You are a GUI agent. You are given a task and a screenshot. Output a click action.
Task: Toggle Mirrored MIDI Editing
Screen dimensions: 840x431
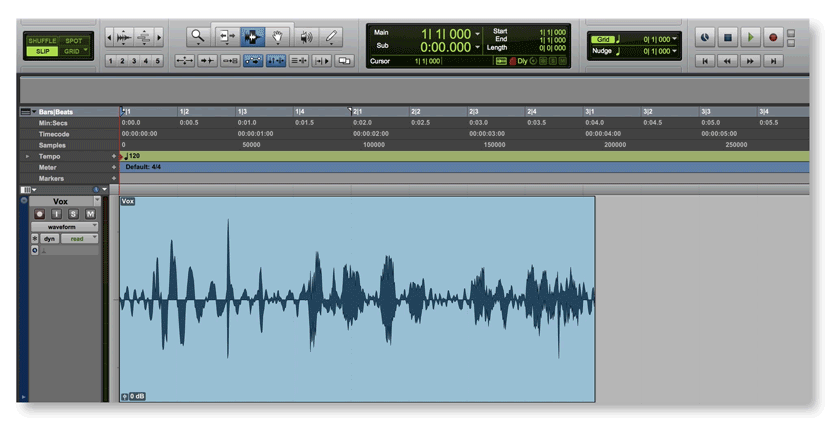230,61
